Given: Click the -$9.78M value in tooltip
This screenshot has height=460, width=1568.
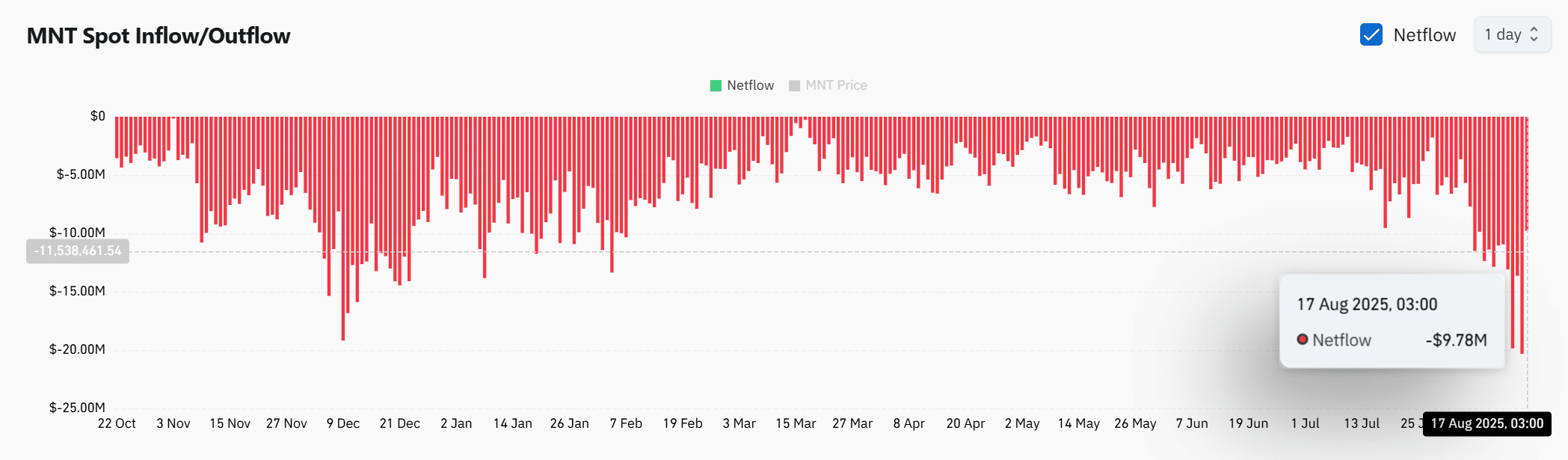Looking at the screenshot, I should (x=1456, y=340).
